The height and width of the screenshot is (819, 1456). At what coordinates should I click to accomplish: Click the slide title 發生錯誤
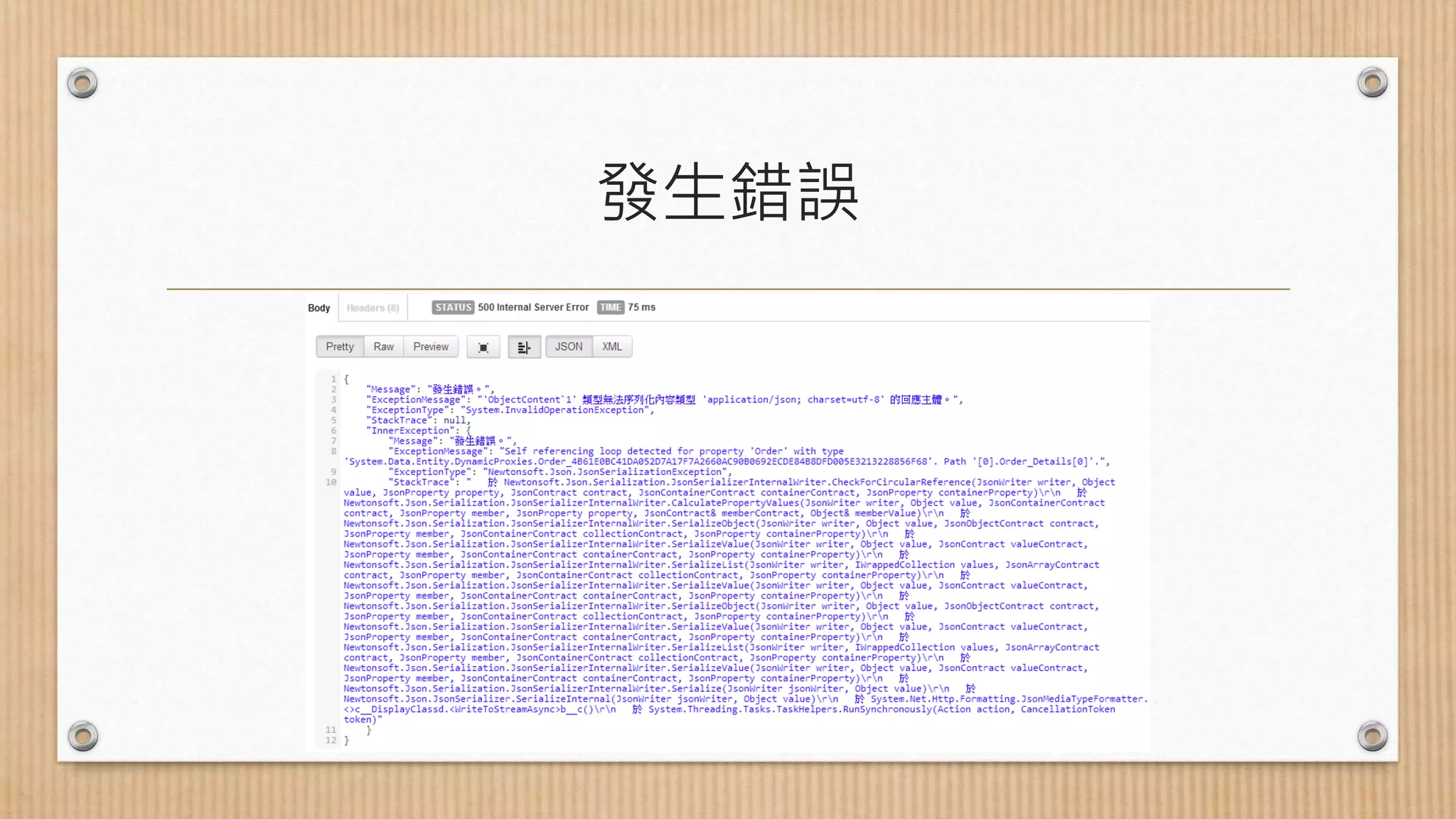tap(728, 192)
